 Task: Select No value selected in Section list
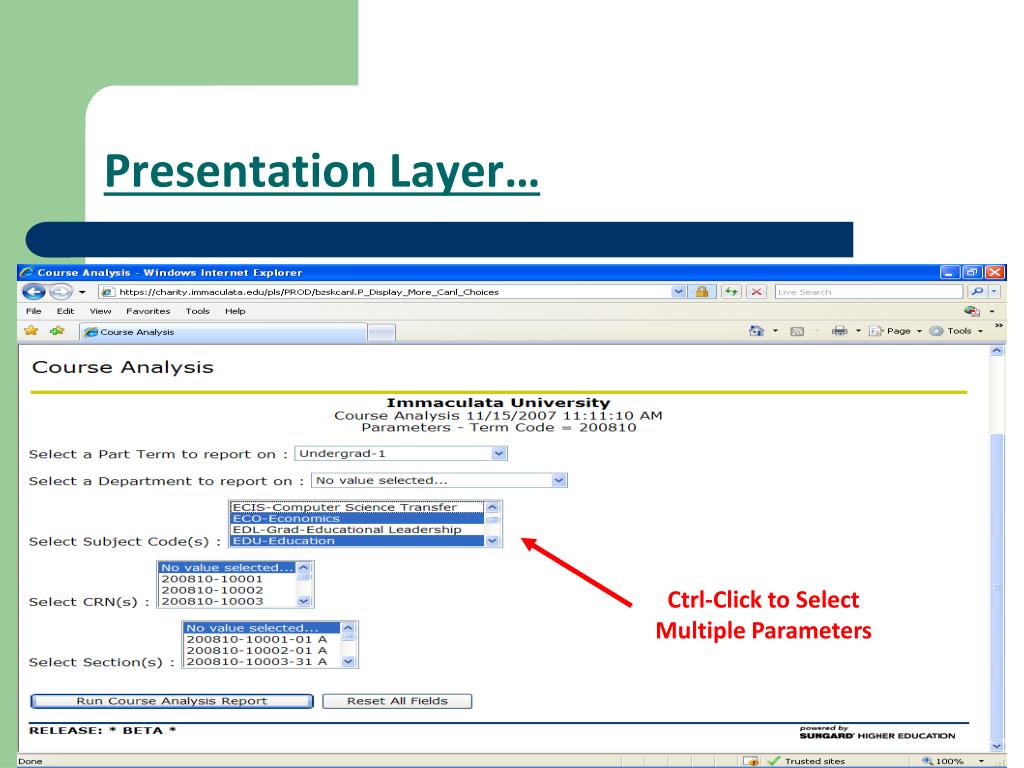pos(262,628)
